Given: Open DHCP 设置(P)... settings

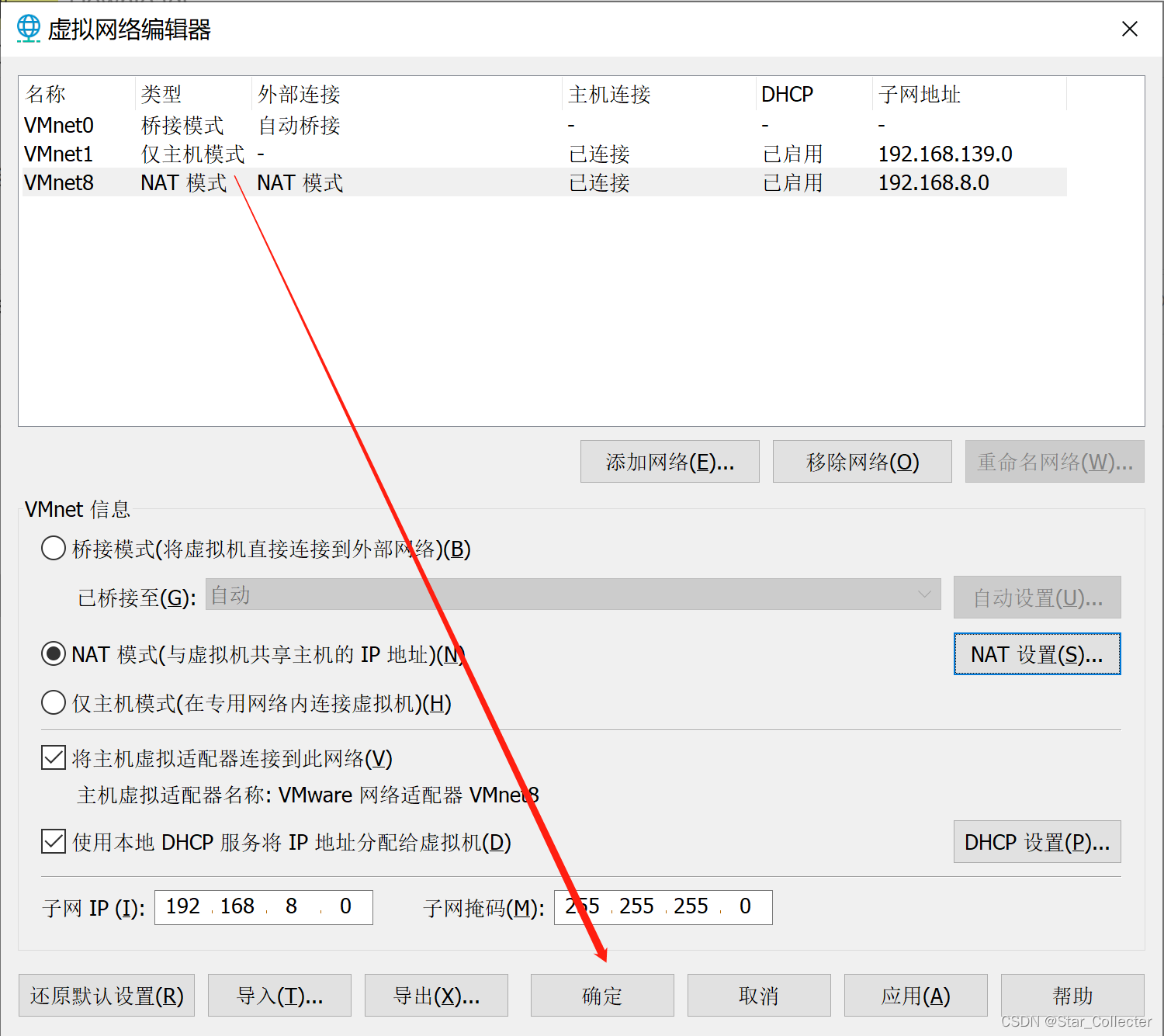Looking at the screenshot, I should pos(1038,842).
